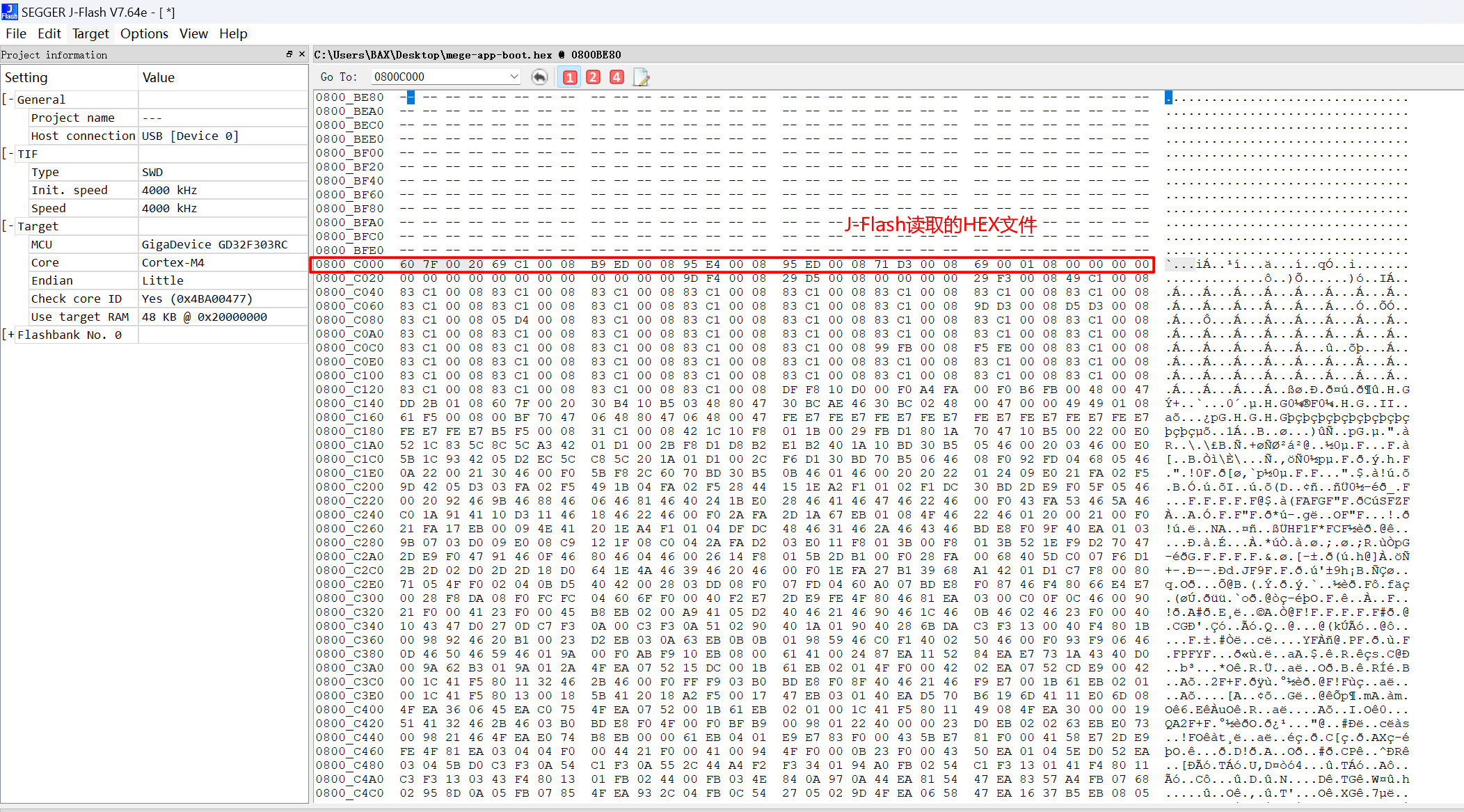Select the Check core ID row
1464x812 pixels.
(x=154, y=298)
